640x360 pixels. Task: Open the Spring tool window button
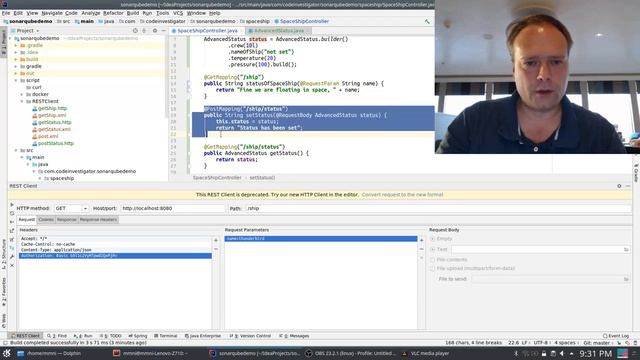pos(138,336)
